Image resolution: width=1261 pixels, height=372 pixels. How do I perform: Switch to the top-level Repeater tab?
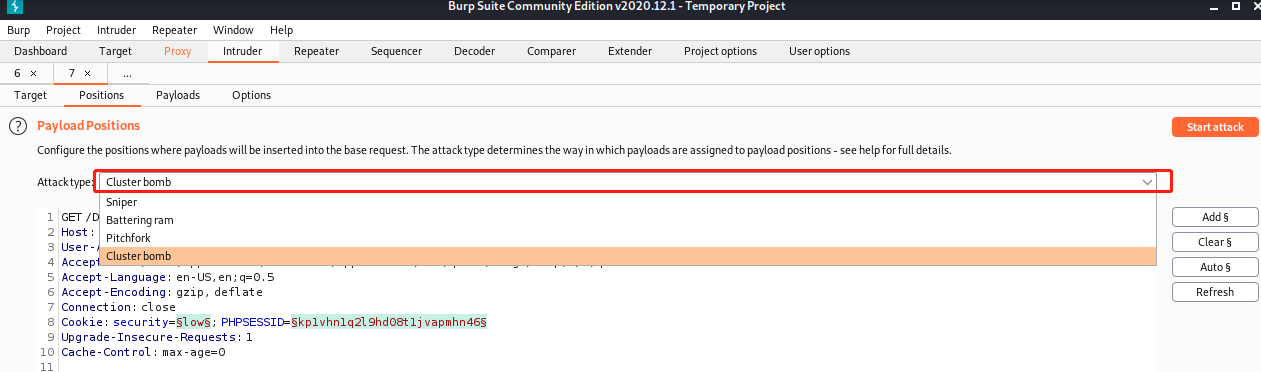pyautogui.click(x=316, y=51)
